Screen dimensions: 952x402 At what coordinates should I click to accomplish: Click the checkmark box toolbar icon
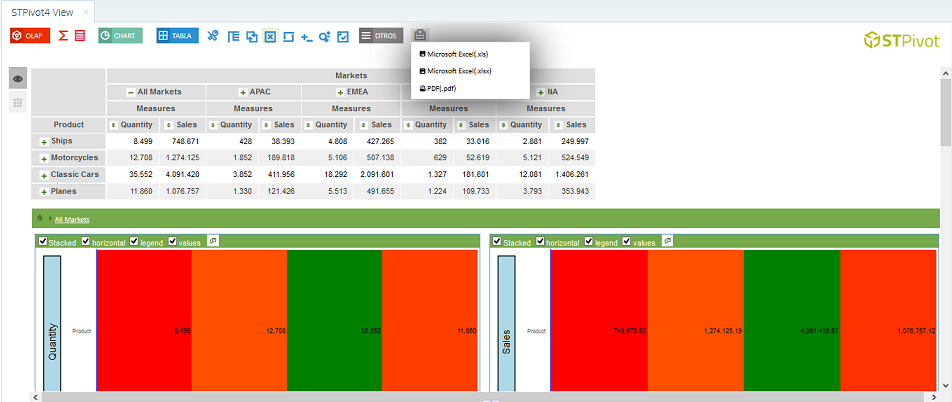point(343,36)
